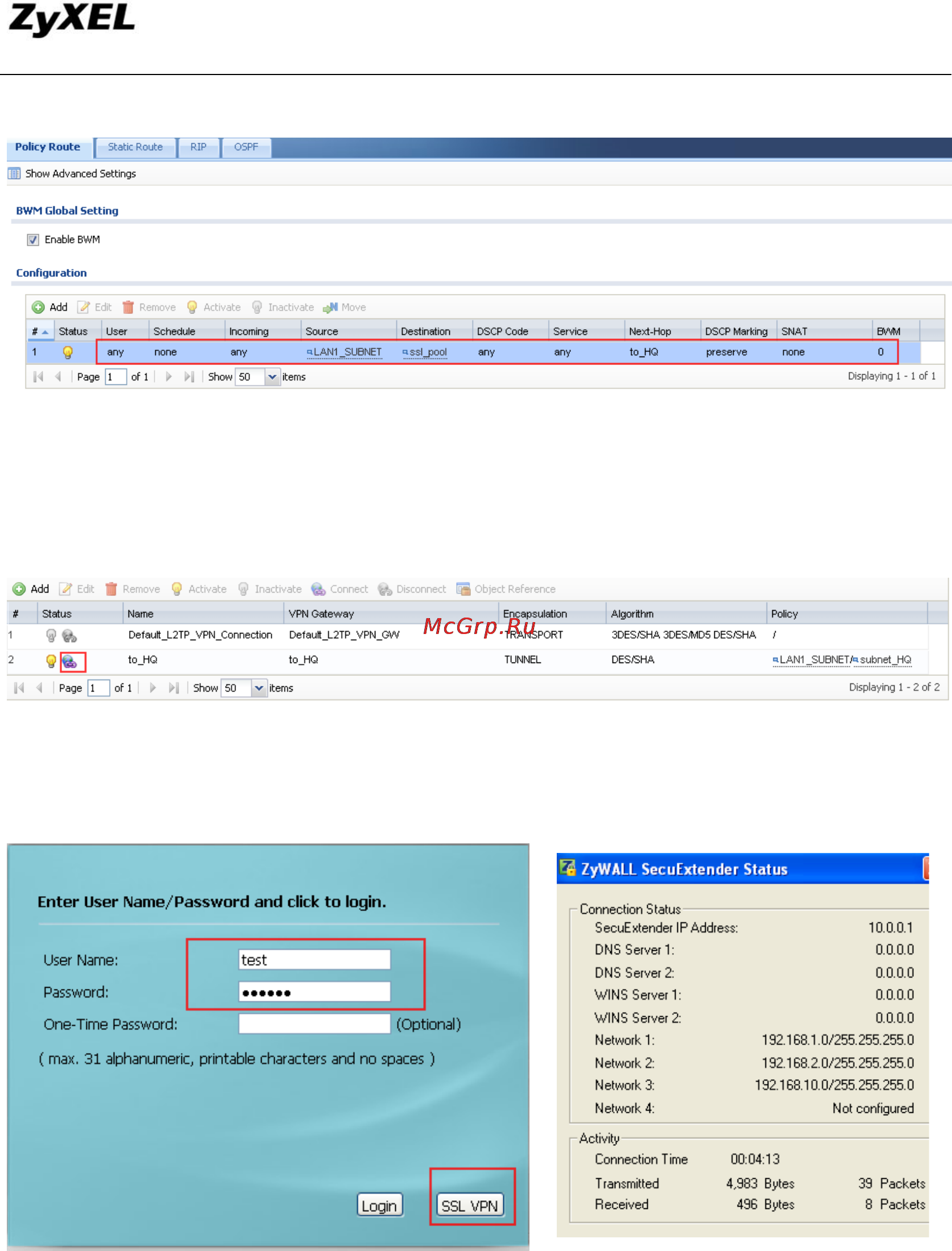Click yellow lightbulb status of to_HQ row

click(51, 661)
